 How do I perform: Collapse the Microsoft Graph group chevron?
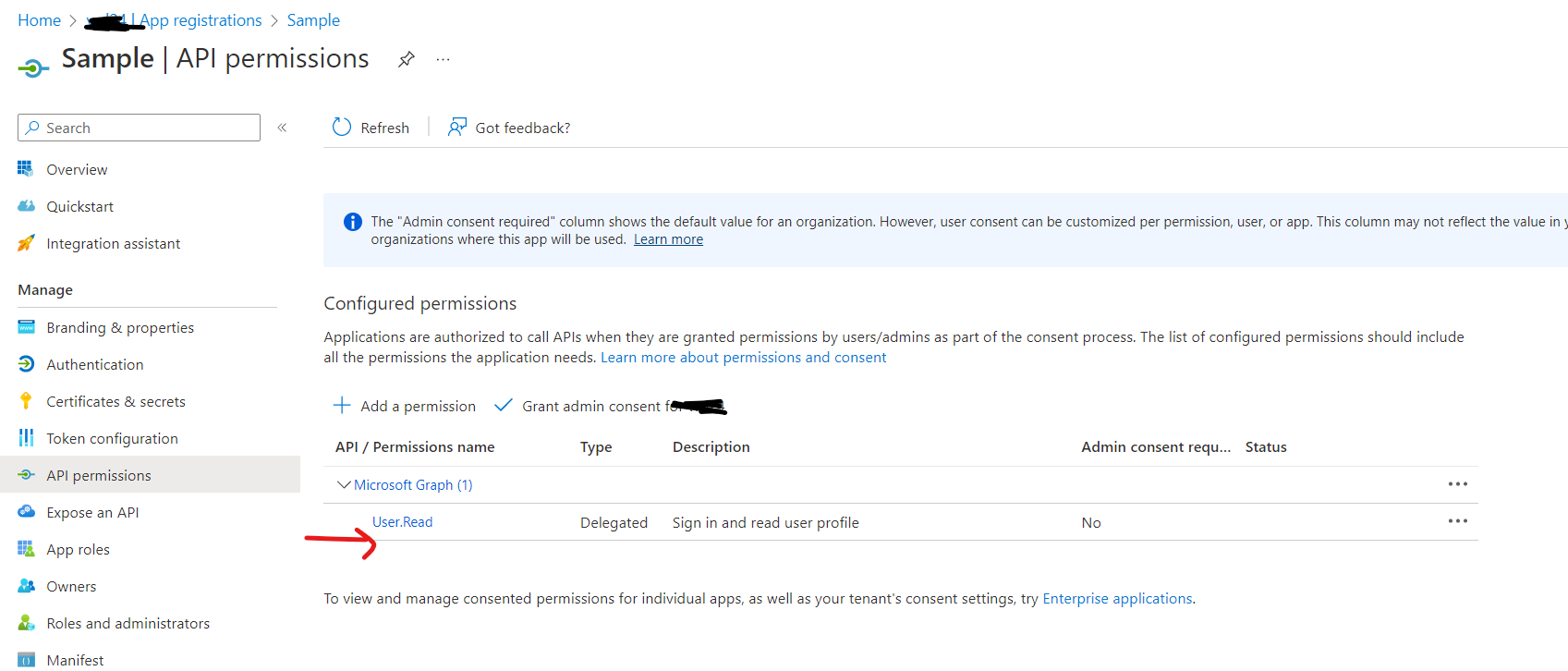click(344, 484)
